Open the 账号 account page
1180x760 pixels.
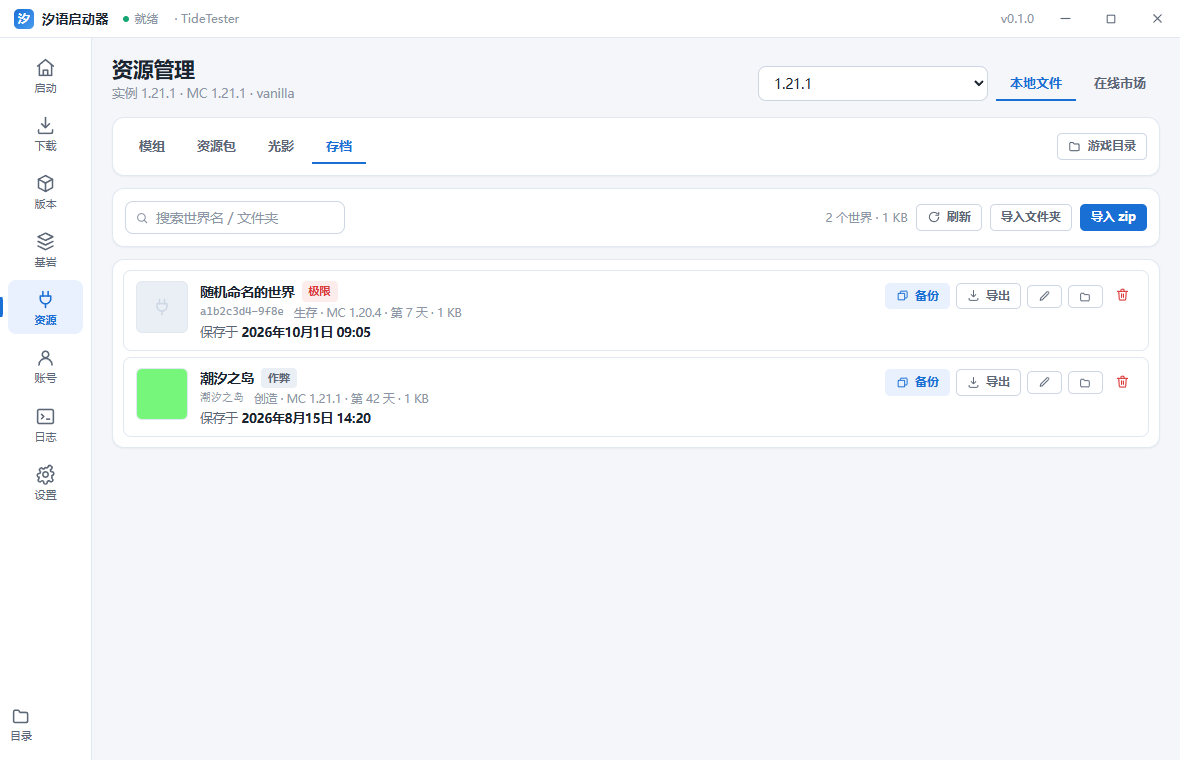pyautogui.click(x=45, y=366)
